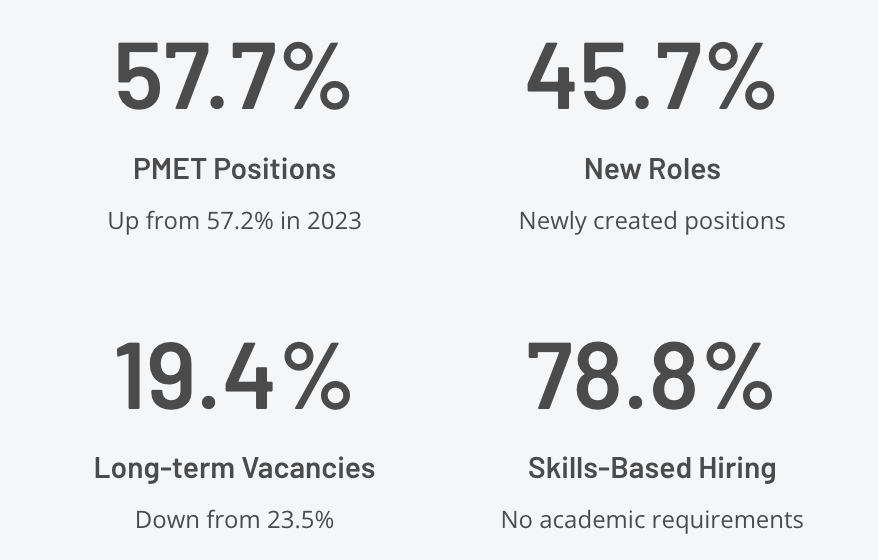Image resolution: width=878 pixels, height=560 pixels.
Task: Click the 19.4% statistic figure
Action: point(233,375)
